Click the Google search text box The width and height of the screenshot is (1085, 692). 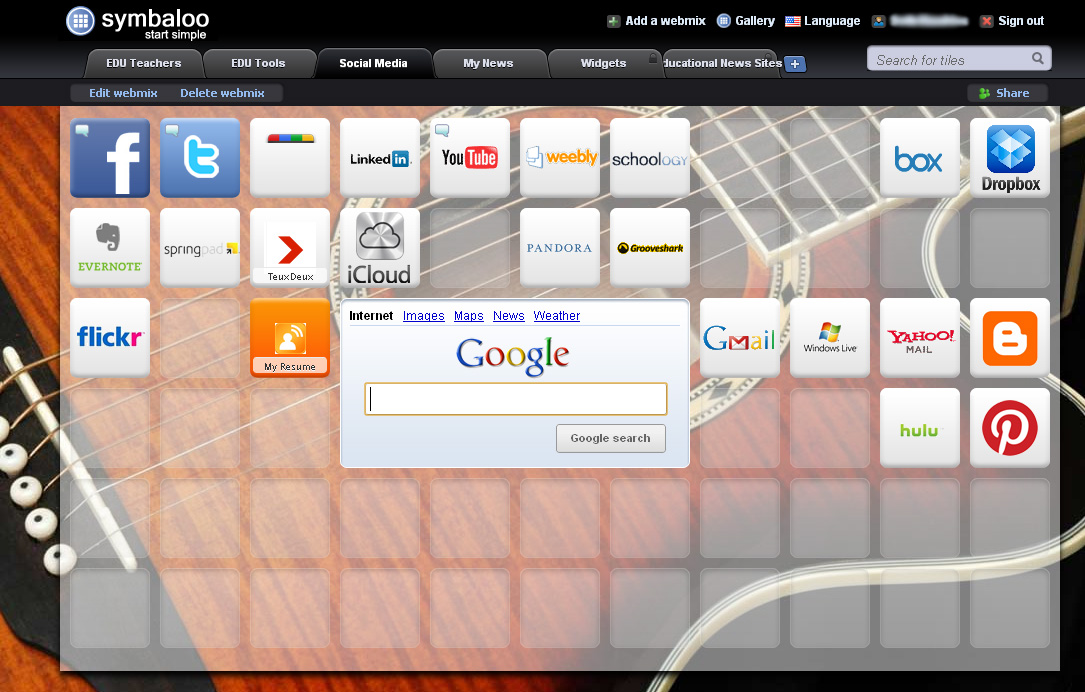click(x=516, y=399)
